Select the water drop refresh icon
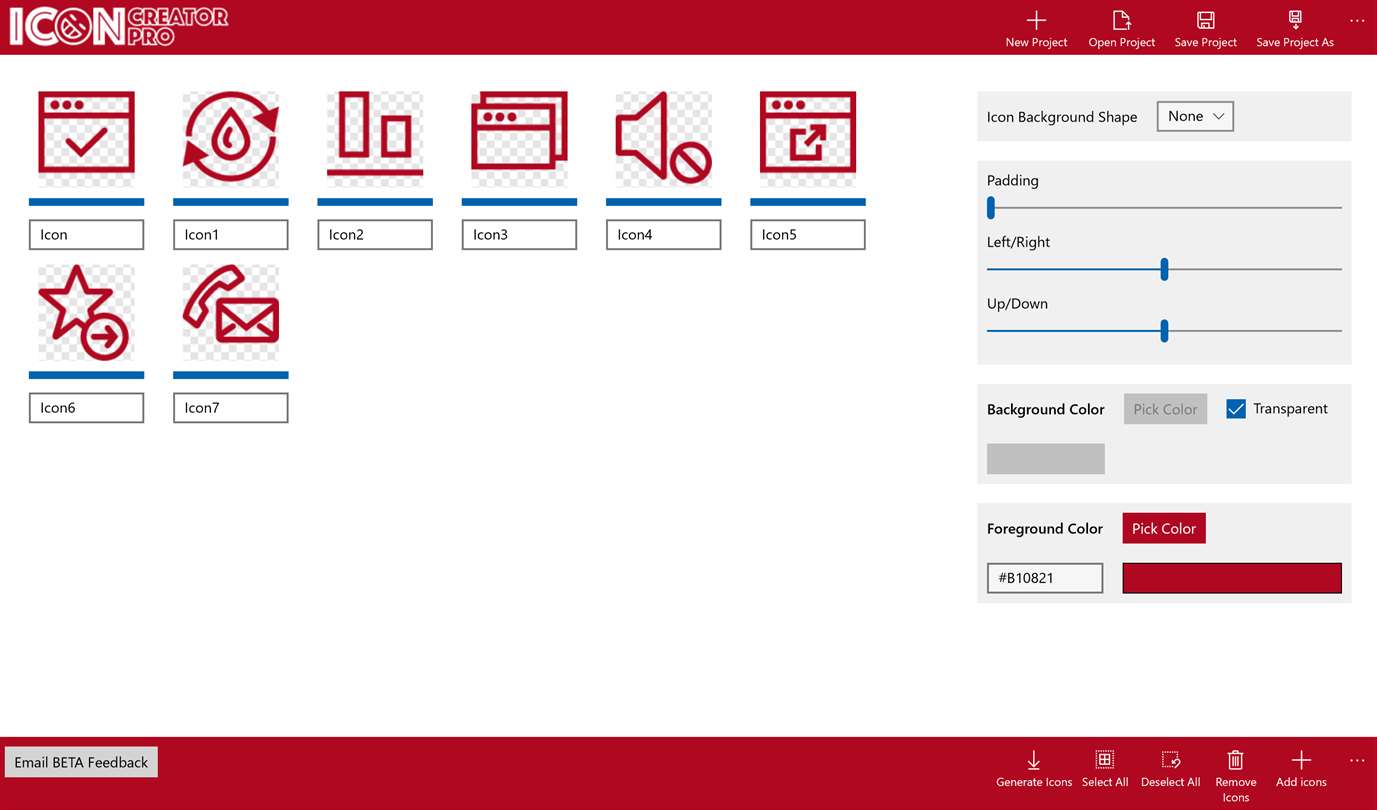Viewport: 1377px width, 810px height. pos(230,138)
